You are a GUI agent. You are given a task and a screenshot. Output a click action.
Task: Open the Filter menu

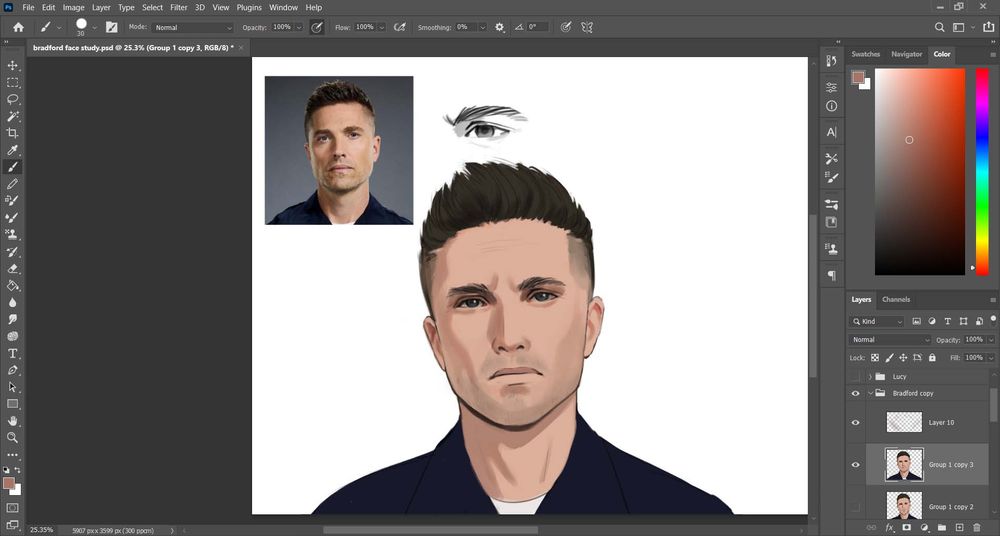(178, 7)
